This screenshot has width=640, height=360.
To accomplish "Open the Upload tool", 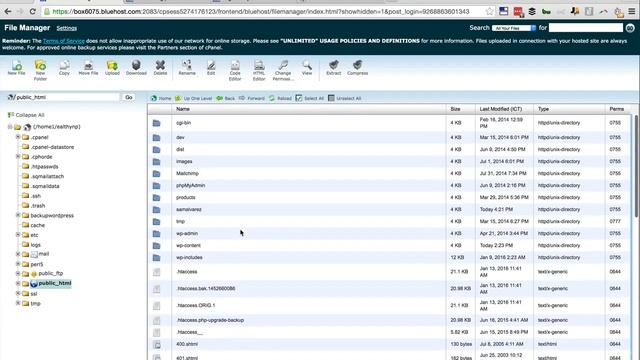I will 112,68.
